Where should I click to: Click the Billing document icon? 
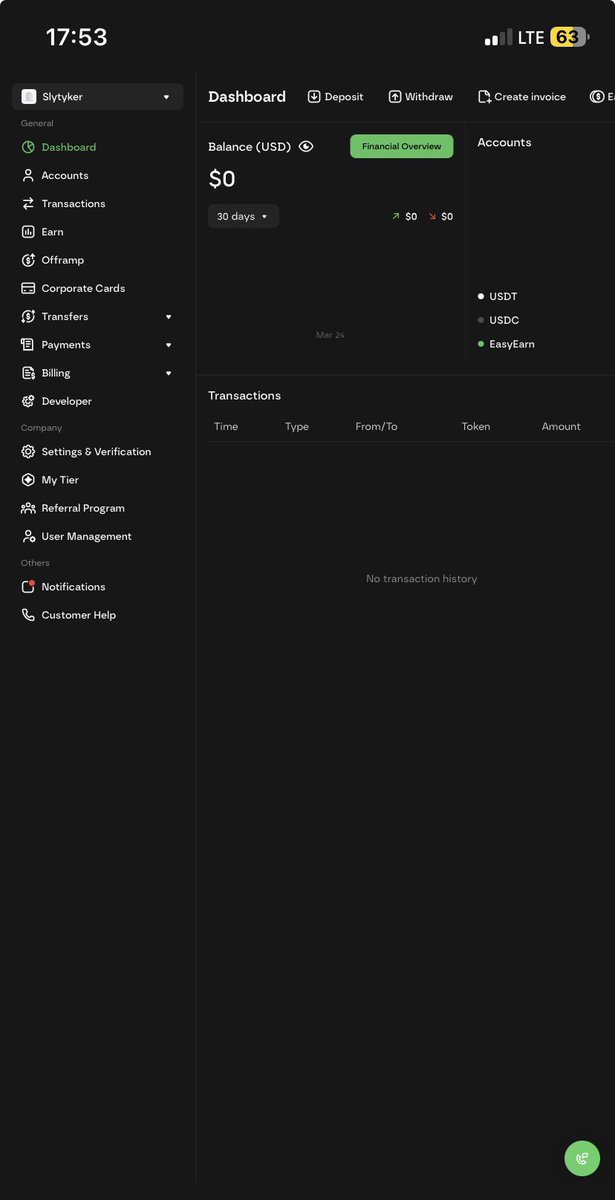pos(28,373)
